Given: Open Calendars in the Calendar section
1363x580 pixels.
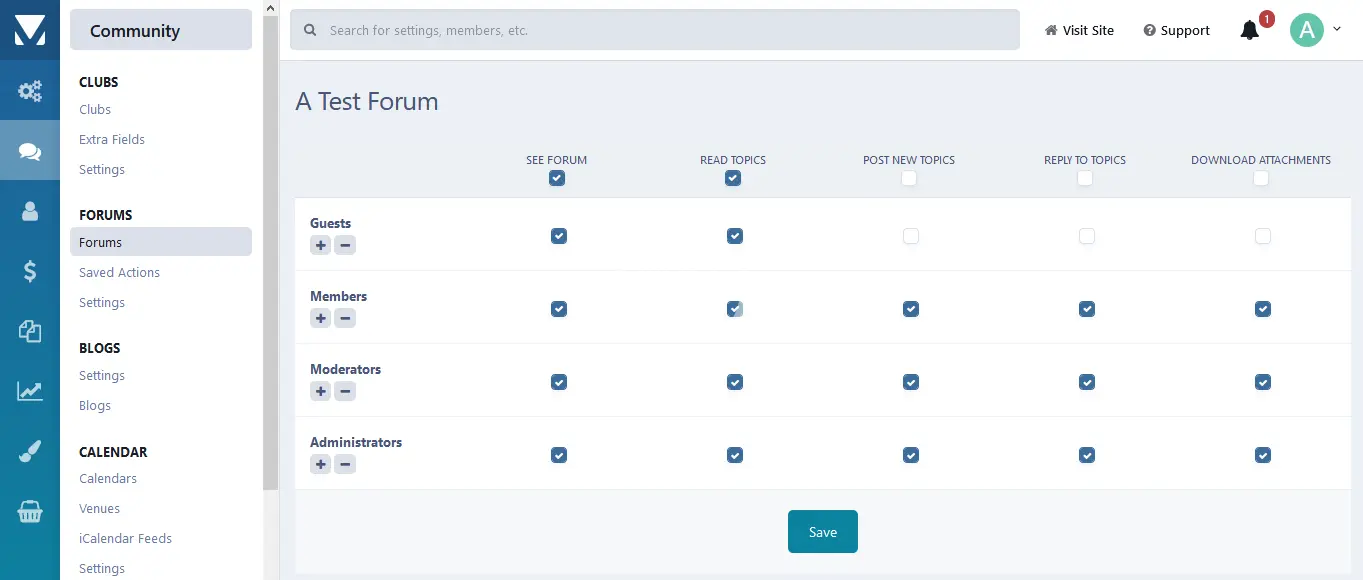Looking at the screenshot, I should [108, 478].
